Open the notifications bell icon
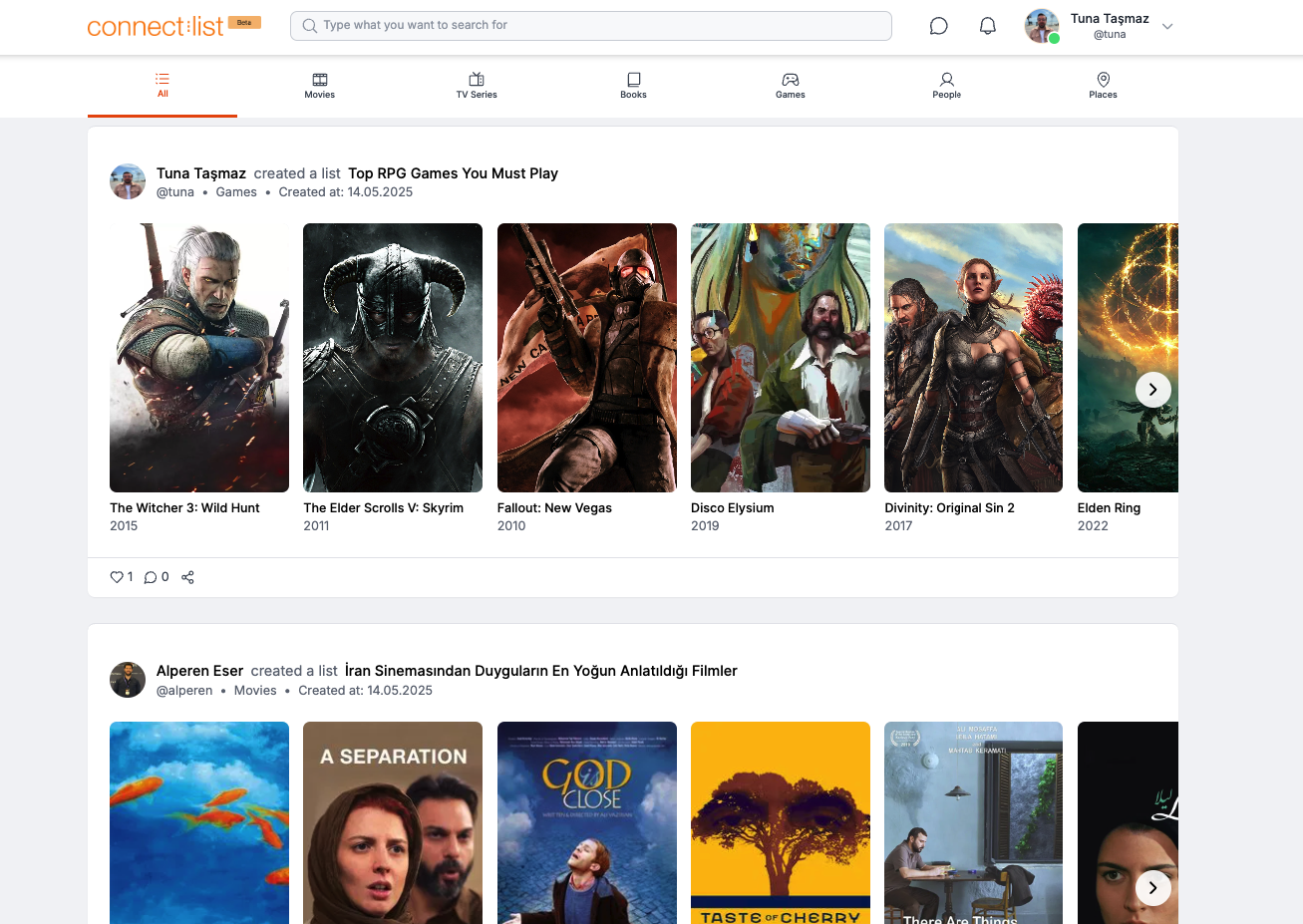Screen dimensions: 1303x924 click(987, 26)
